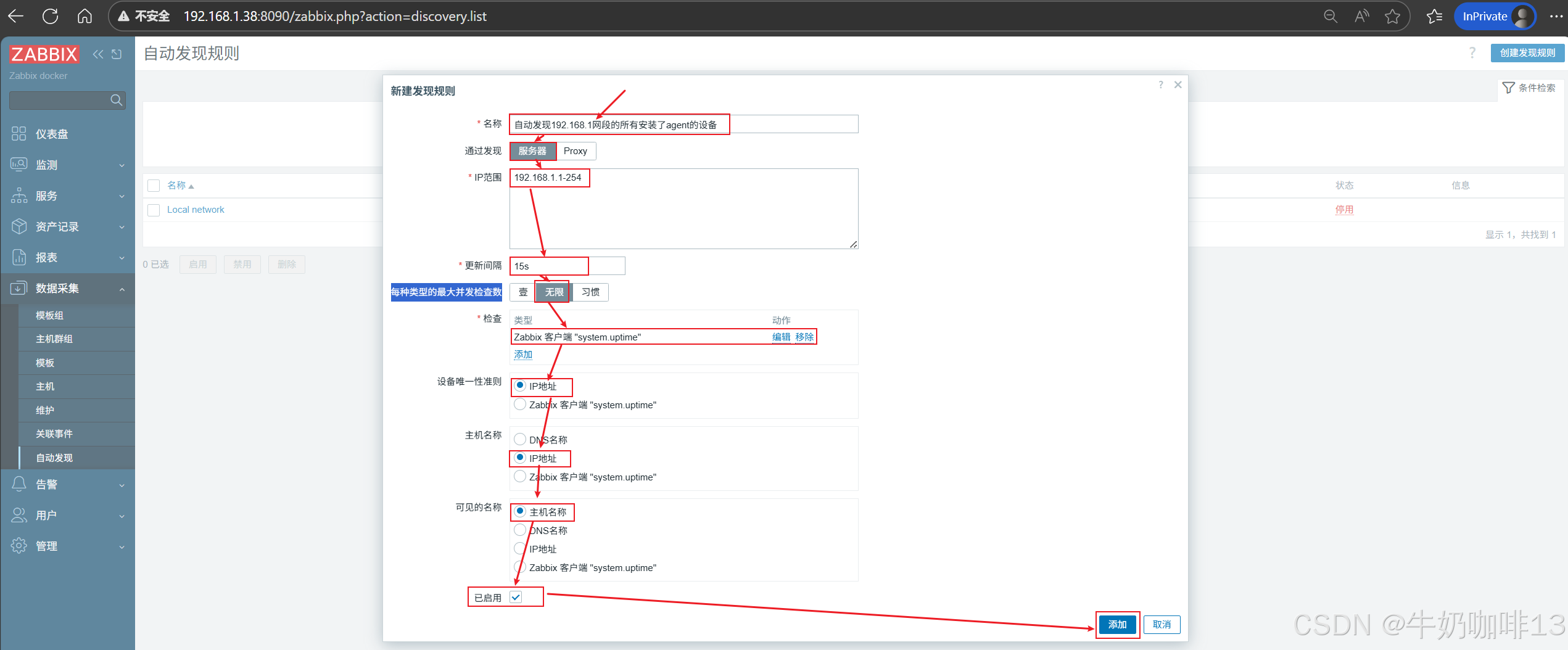1568x650 pixels.
Task: Open dialog help question mark icon
Action: point(1161,85)
